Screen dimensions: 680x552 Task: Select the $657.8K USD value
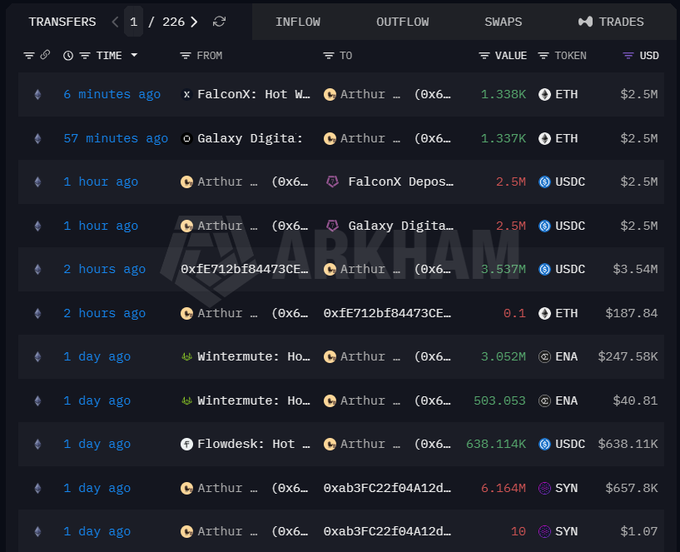(x=631, y=488)
